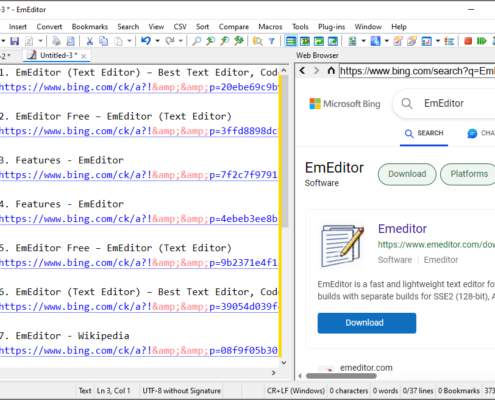This screenshot has width=495, height=400.
Task: Go forward in the Web Browser pane
Action: coord(316,71)
